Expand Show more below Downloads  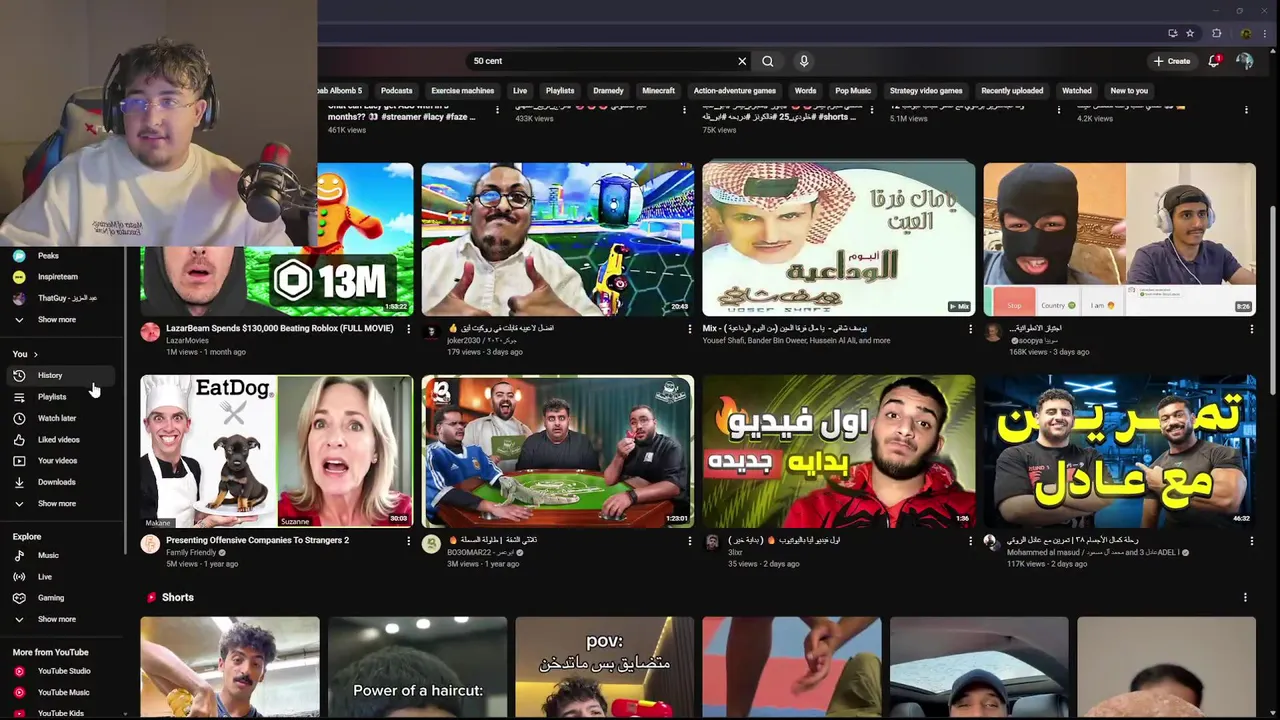[62, 504]
